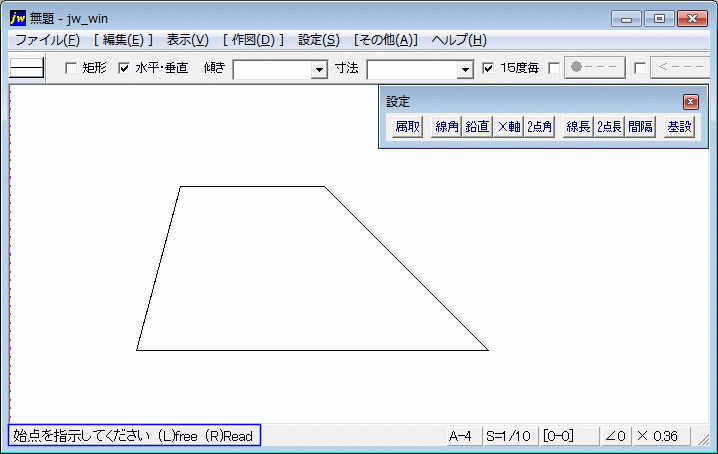This screenshot has height=454, width=718.
Task: Open the [編集(E)] menu
Action: click(123, 40)
